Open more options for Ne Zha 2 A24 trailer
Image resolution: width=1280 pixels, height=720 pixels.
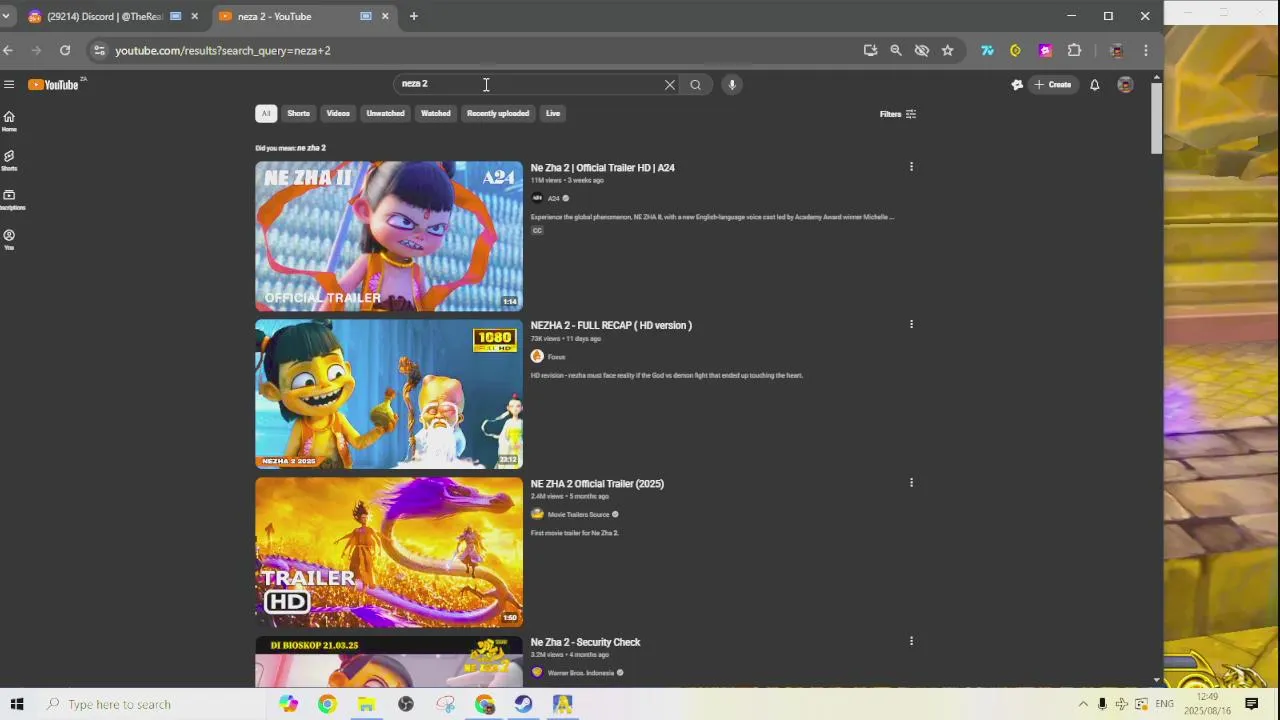pos(911,167)
